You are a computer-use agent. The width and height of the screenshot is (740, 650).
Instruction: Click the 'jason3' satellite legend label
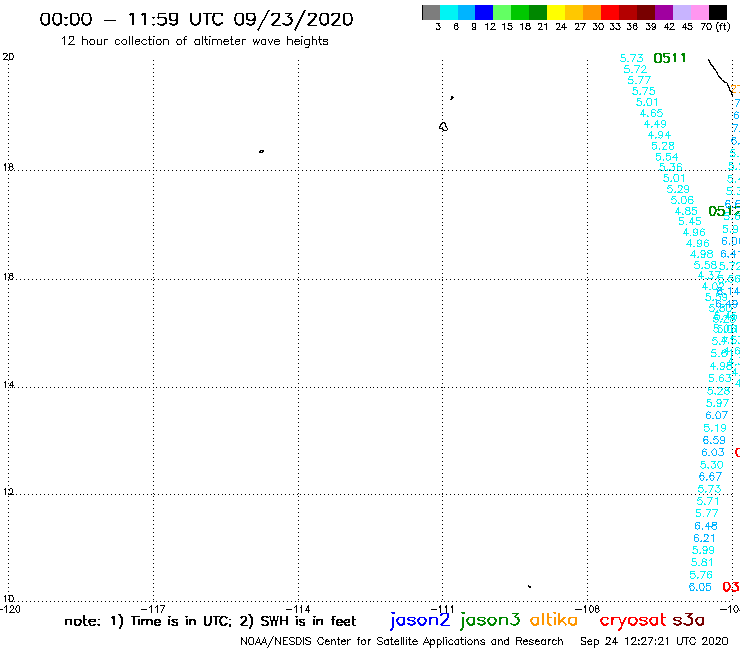490,620
